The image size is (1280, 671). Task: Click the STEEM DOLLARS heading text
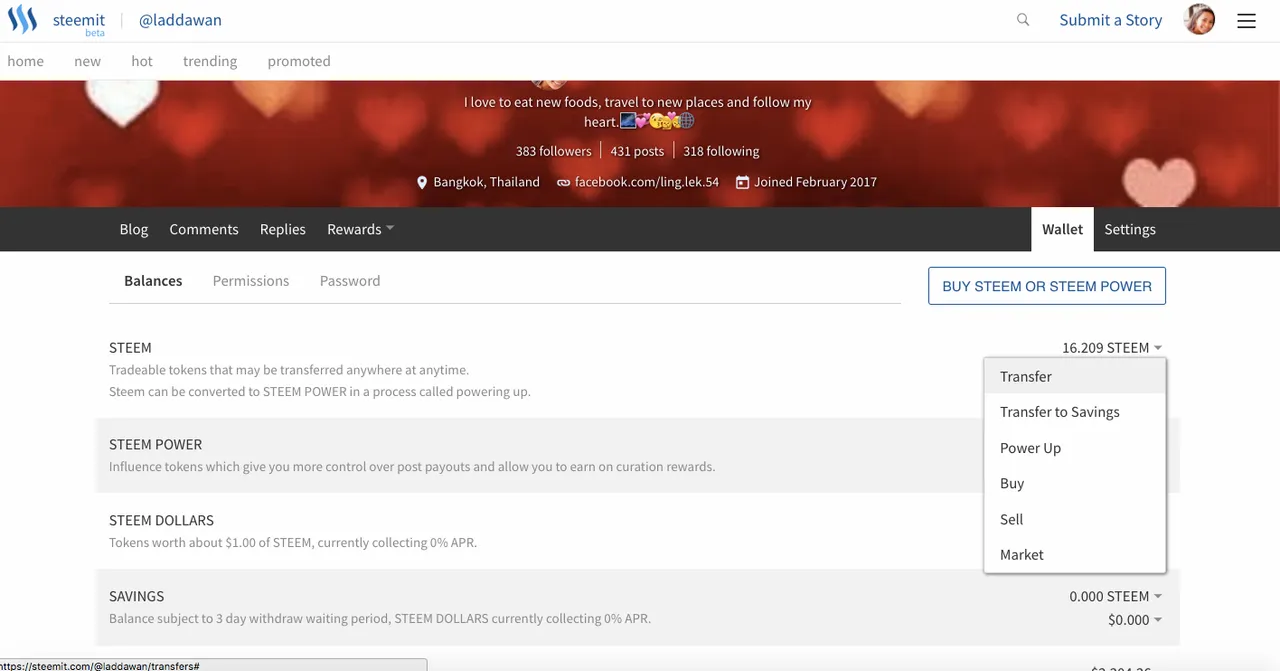point(161,520)
